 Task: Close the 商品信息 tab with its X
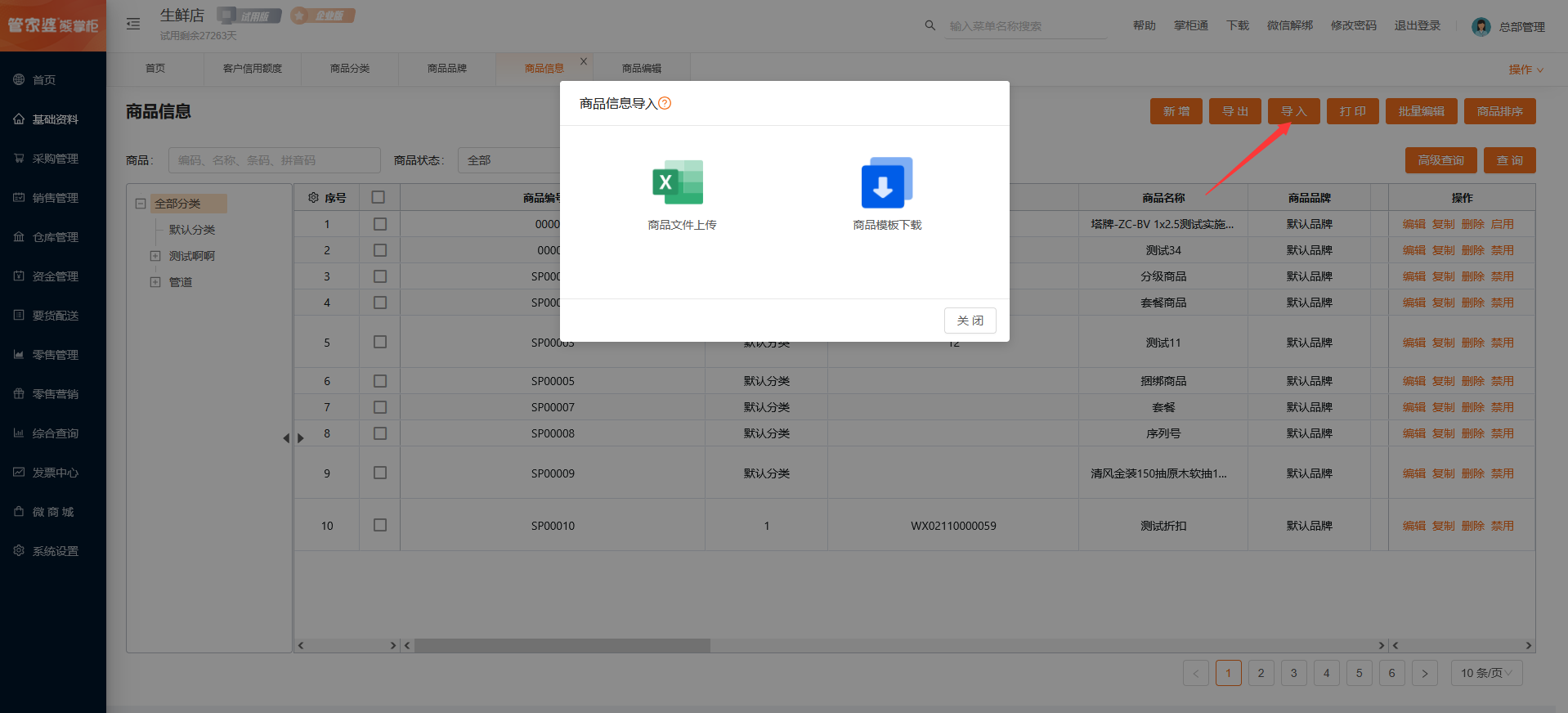[584, 61]
